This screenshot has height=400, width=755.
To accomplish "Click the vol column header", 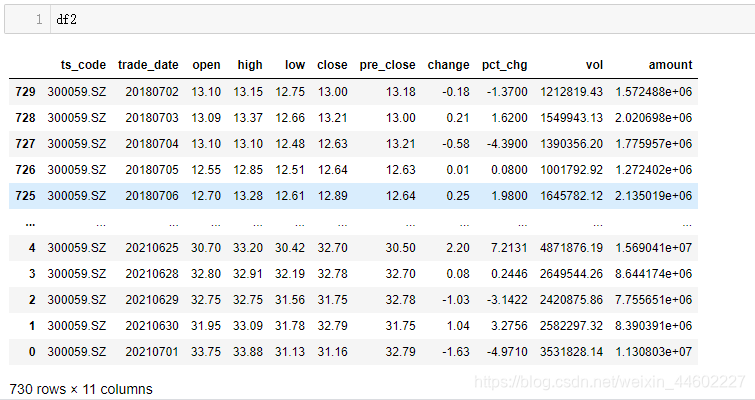I will click(594, 65).
